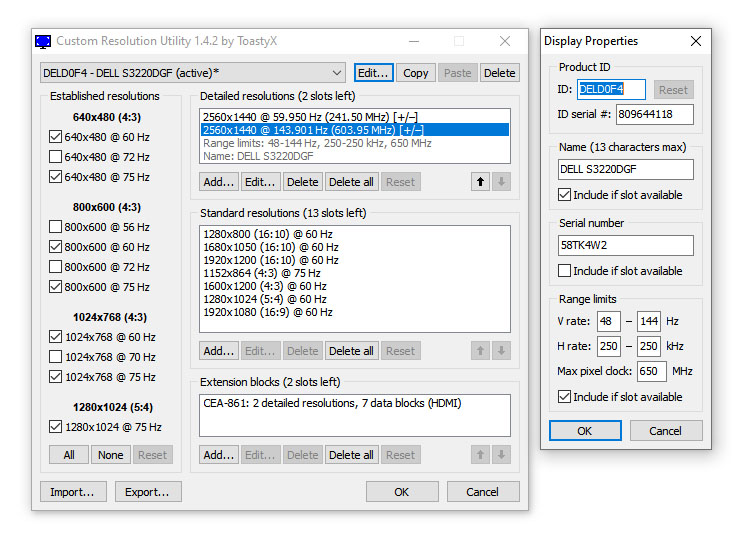
Task: Select 1920x1080 (16:9) @ 60 Hz row
Action: (355, 312)
